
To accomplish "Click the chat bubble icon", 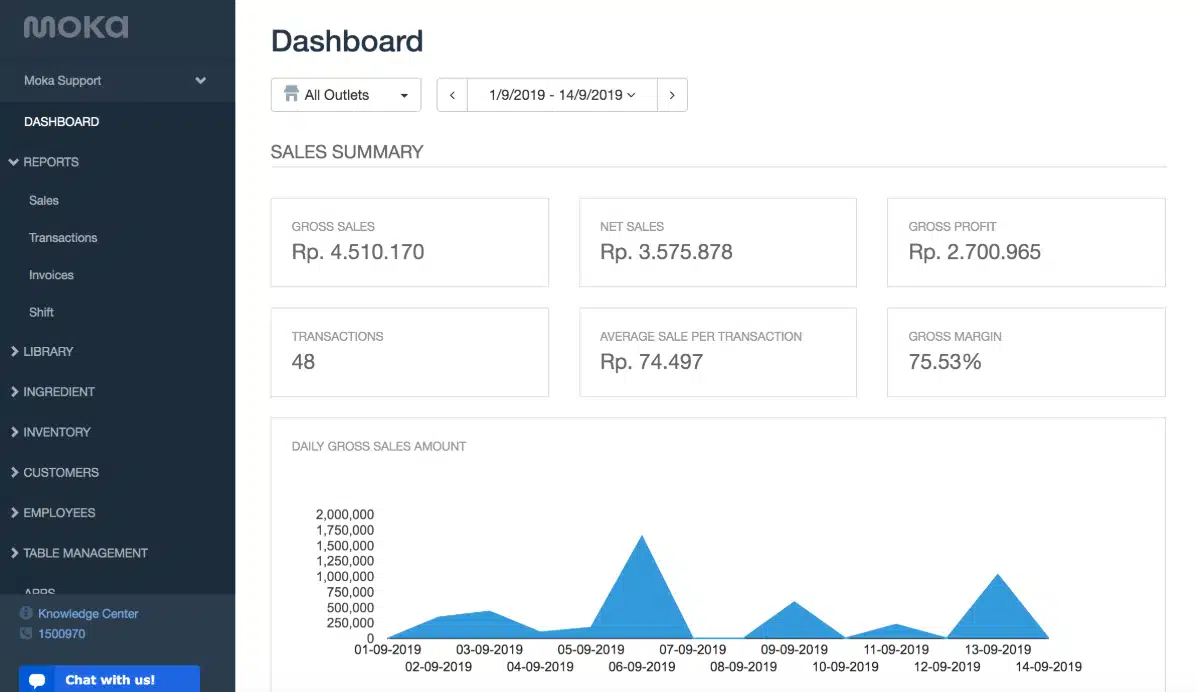I will pyautogui.click(x=37, y=680).
